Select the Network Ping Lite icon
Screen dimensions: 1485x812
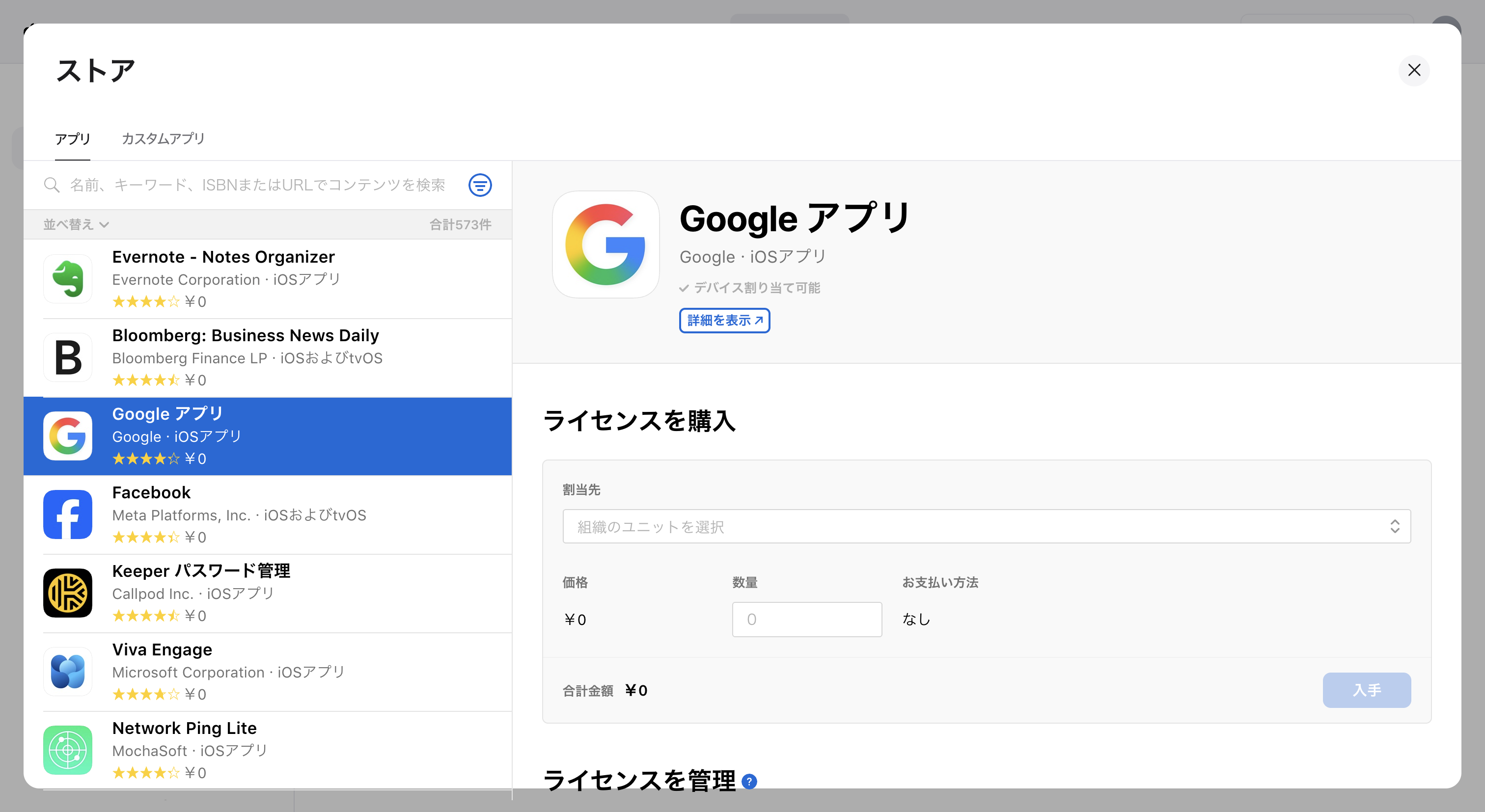tap(67, 750)
